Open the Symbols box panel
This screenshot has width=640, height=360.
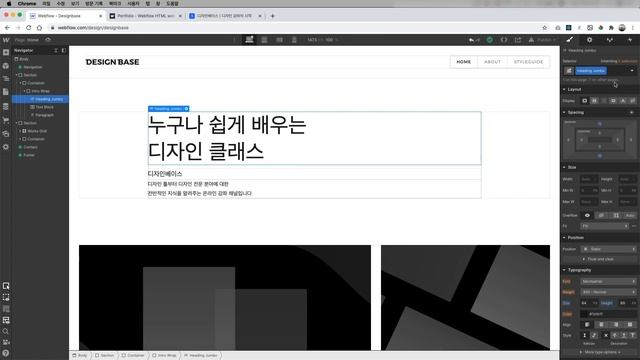pyautogui.click(x=6, y=66)
